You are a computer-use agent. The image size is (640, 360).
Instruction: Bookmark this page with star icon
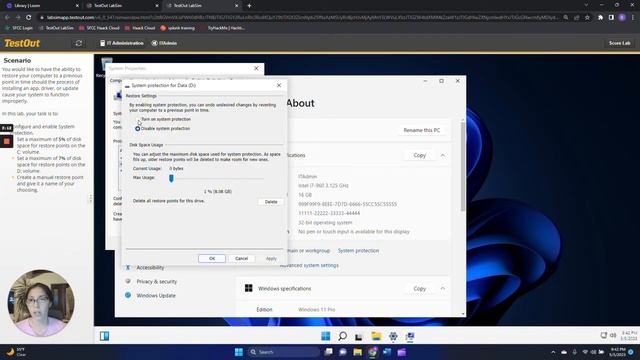point(587,18)
